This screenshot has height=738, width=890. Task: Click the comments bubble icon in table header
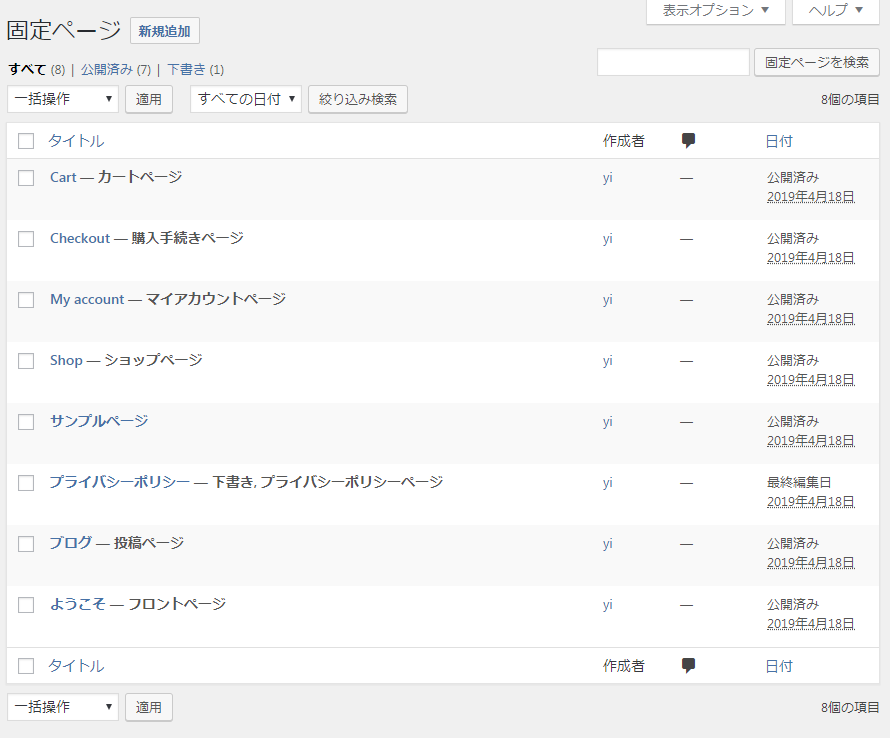tap(688, 141)
